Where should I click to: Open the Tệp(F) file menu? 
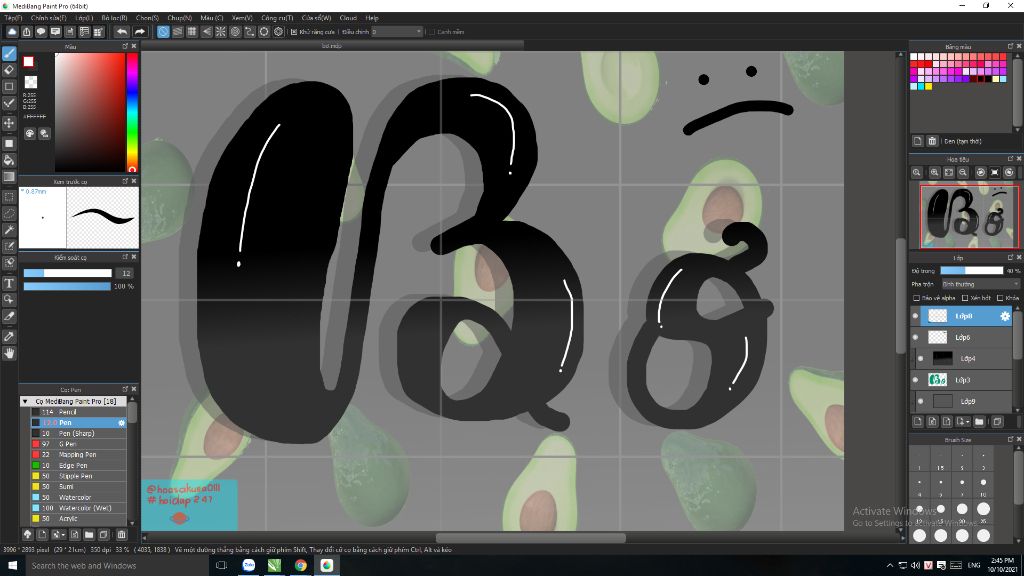point(13,18)
